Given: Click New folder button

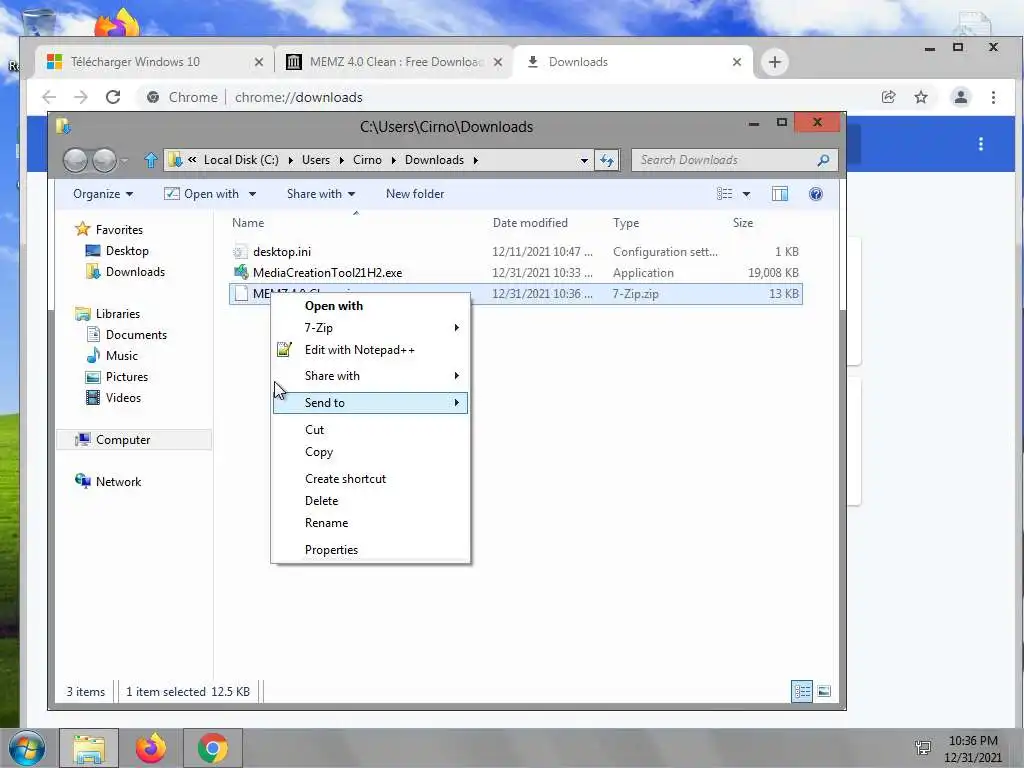Looking at the screenshot, I should tap(415, 194).
